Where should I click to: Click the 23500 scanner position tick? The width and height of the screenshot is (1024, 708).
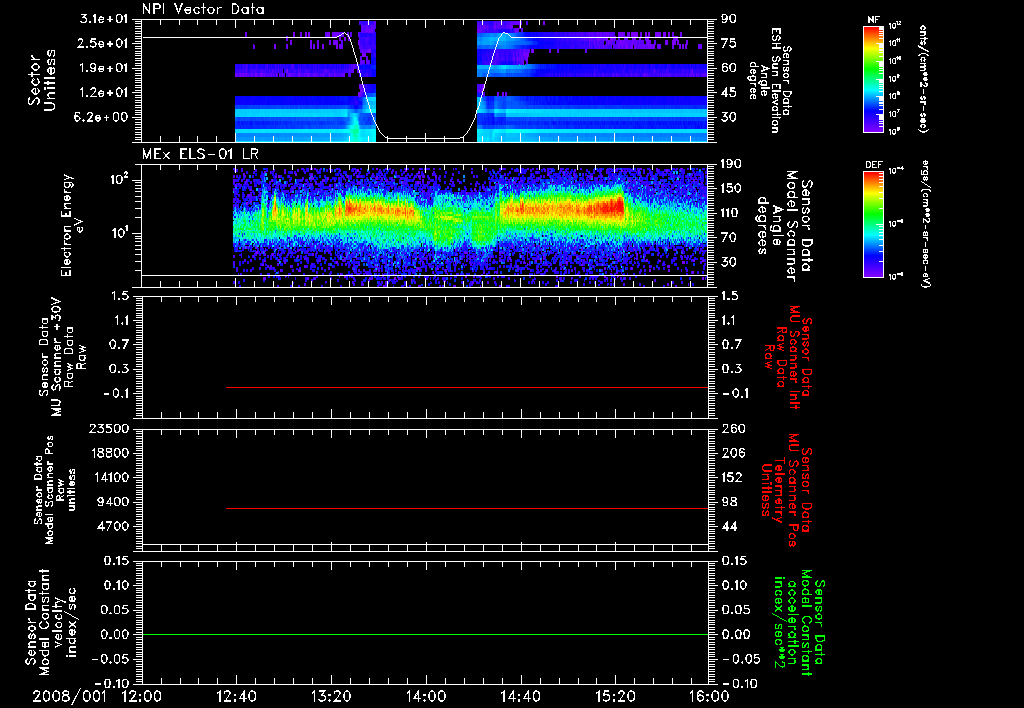click(108, 428)
